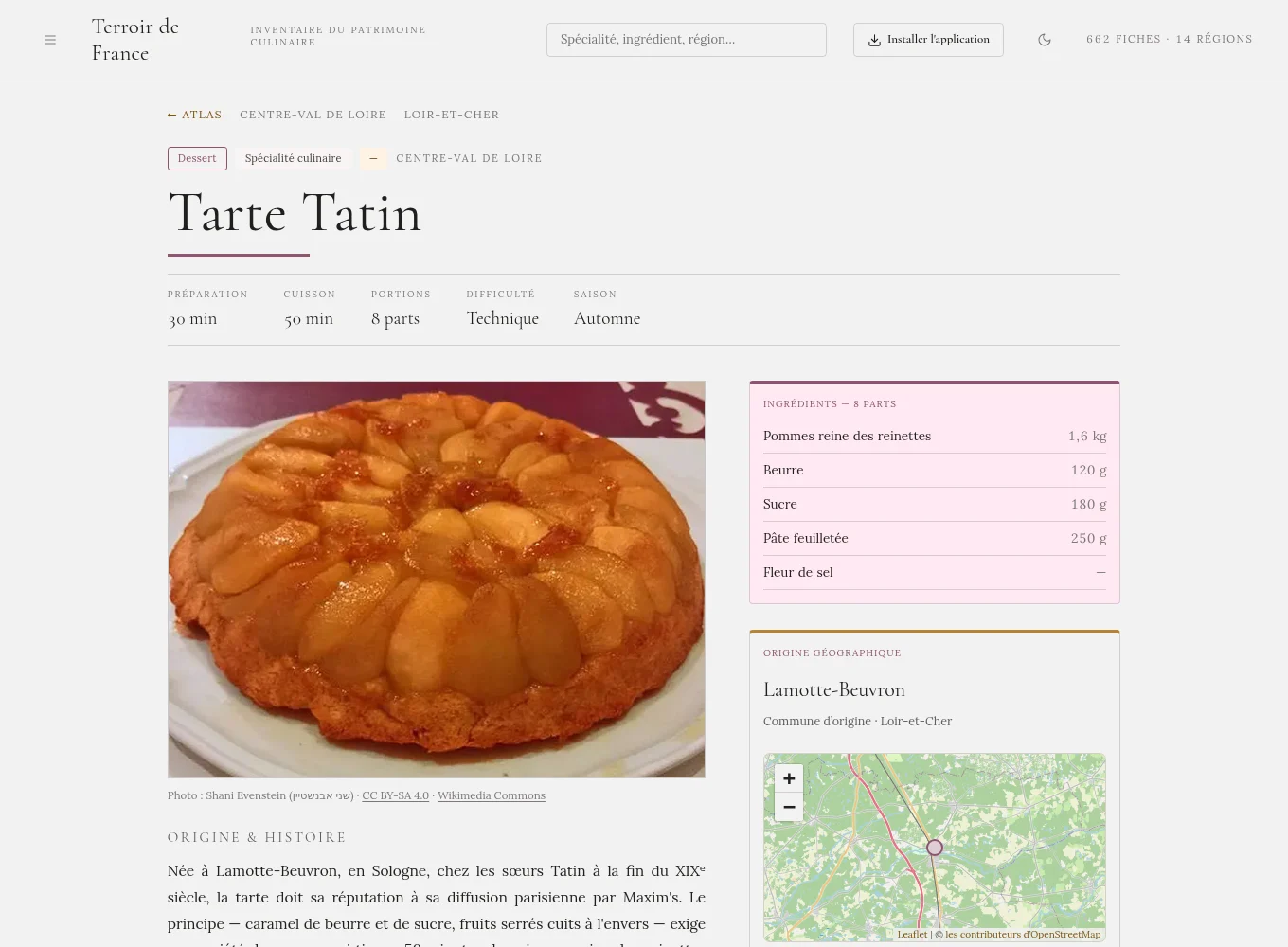Toggle dark mode with moon icon
This screenshot has width=1288, height=947.
tap(1045, 40)
